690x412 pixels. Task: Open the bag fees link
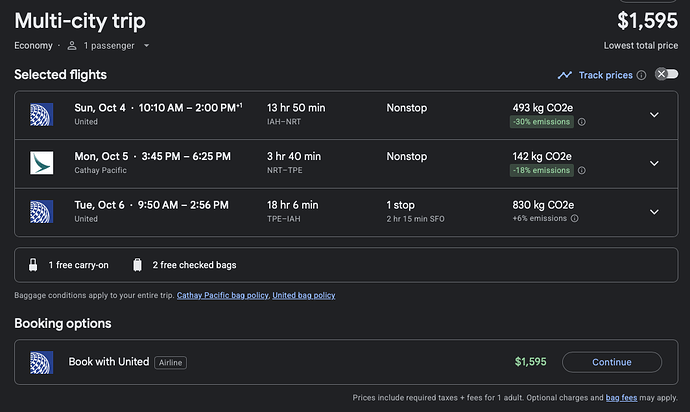[x=621, y=398]
